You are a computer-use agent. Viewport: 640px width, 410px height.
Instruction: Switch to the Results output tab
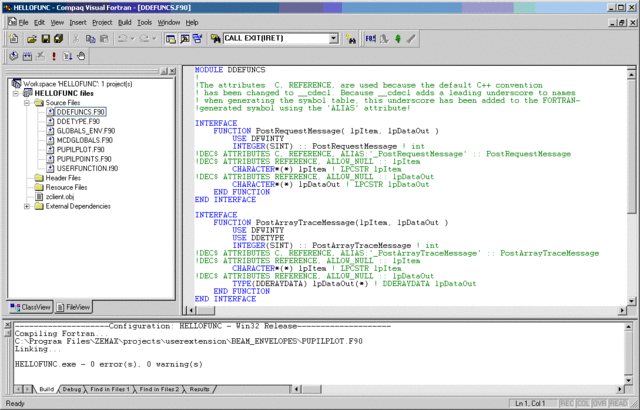(200, 389)
